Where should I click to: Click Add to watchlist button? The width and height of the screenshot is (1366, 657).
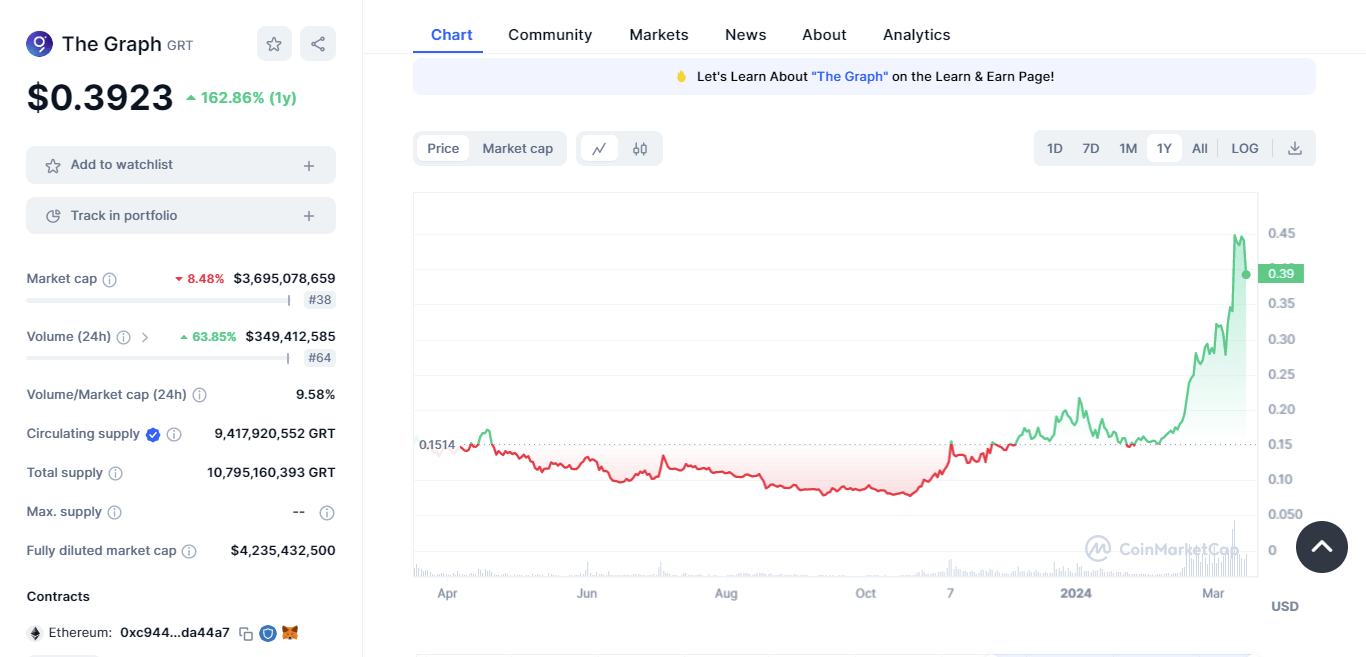click(181, 165)
